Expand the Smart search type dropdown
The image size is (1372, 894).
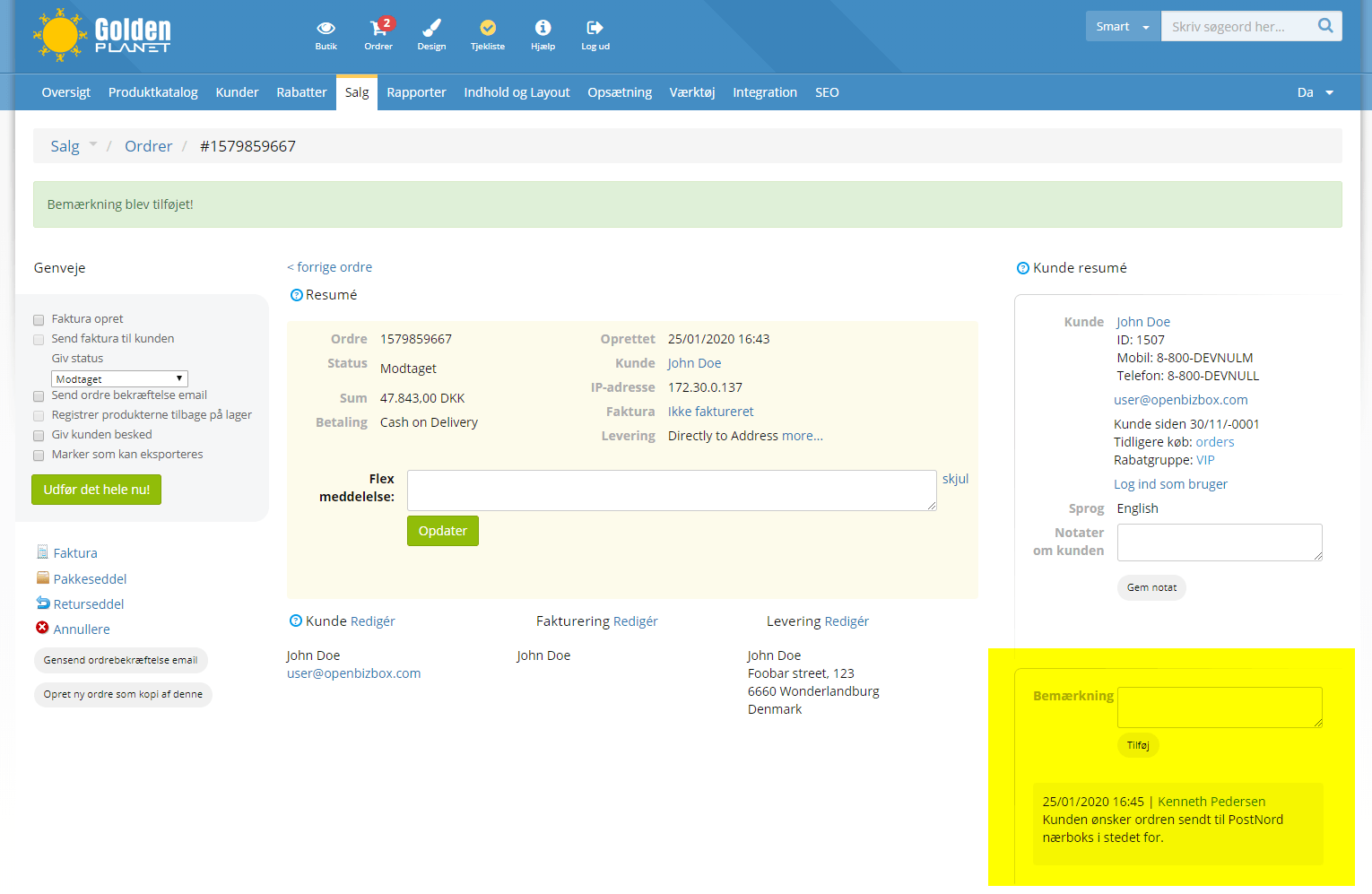[x=1123, y=26]
